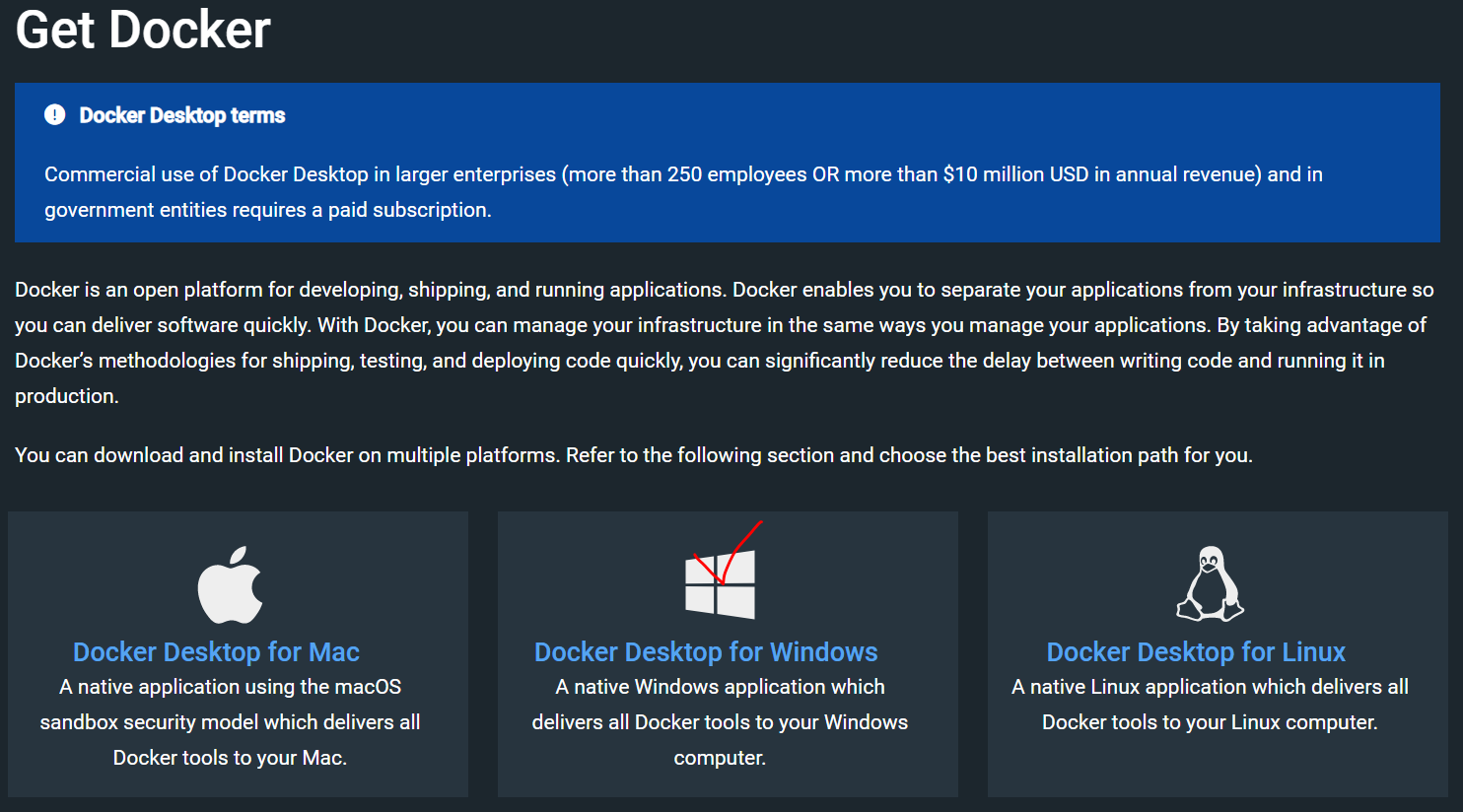Click the 'A native Linux application which delivers all' description
This screenshot has width=1463, height=812.
pyautogui.click(x=1210, y=705)
